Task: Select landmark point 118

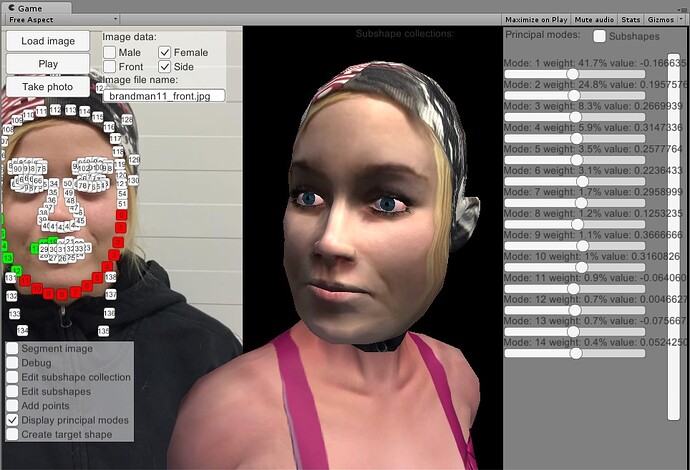Action: tap(118, 152)
